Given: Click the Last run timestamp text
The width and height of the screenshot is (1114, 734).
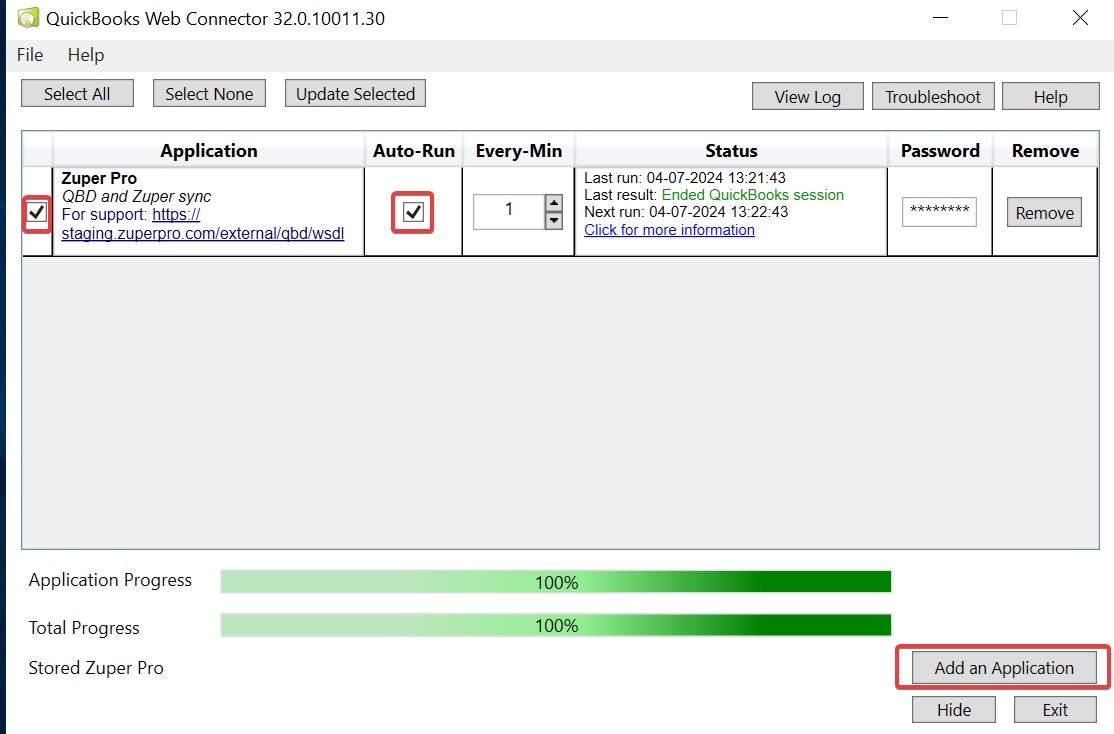Looking at the screenshot, I should tap(685, 178).
